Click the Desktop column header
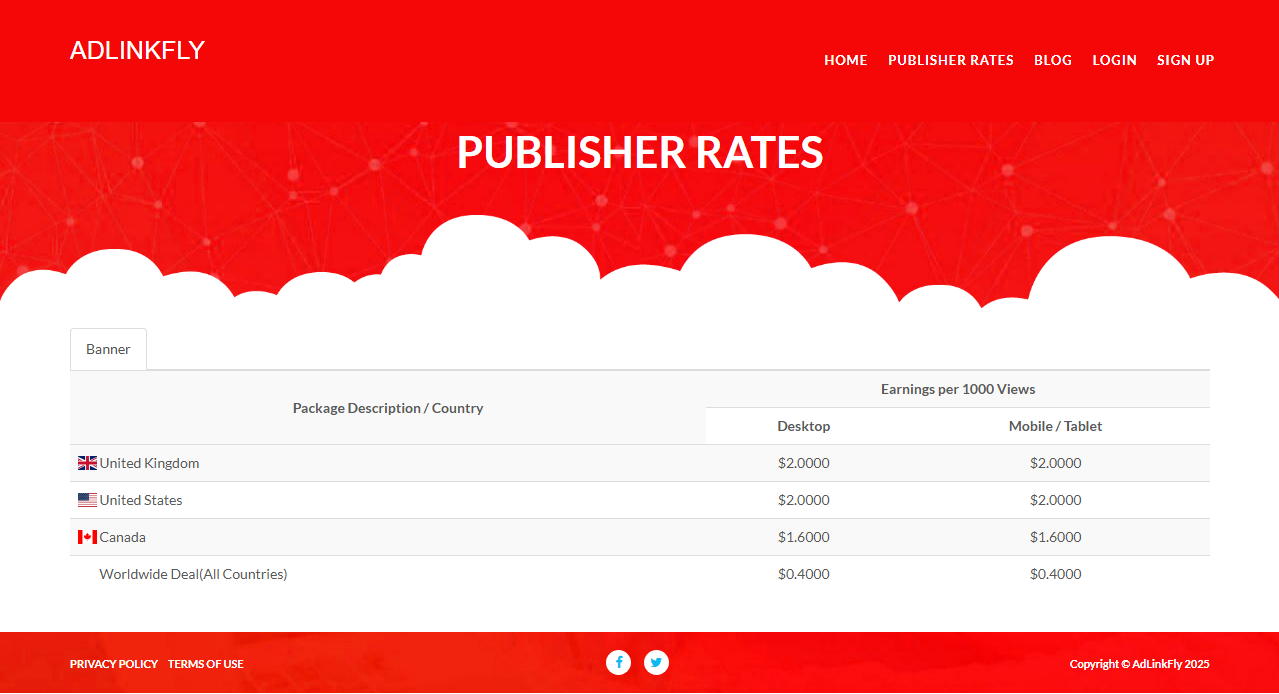Image resolution: width=1279 pixels, height=694 pixels. pos(804,426)
